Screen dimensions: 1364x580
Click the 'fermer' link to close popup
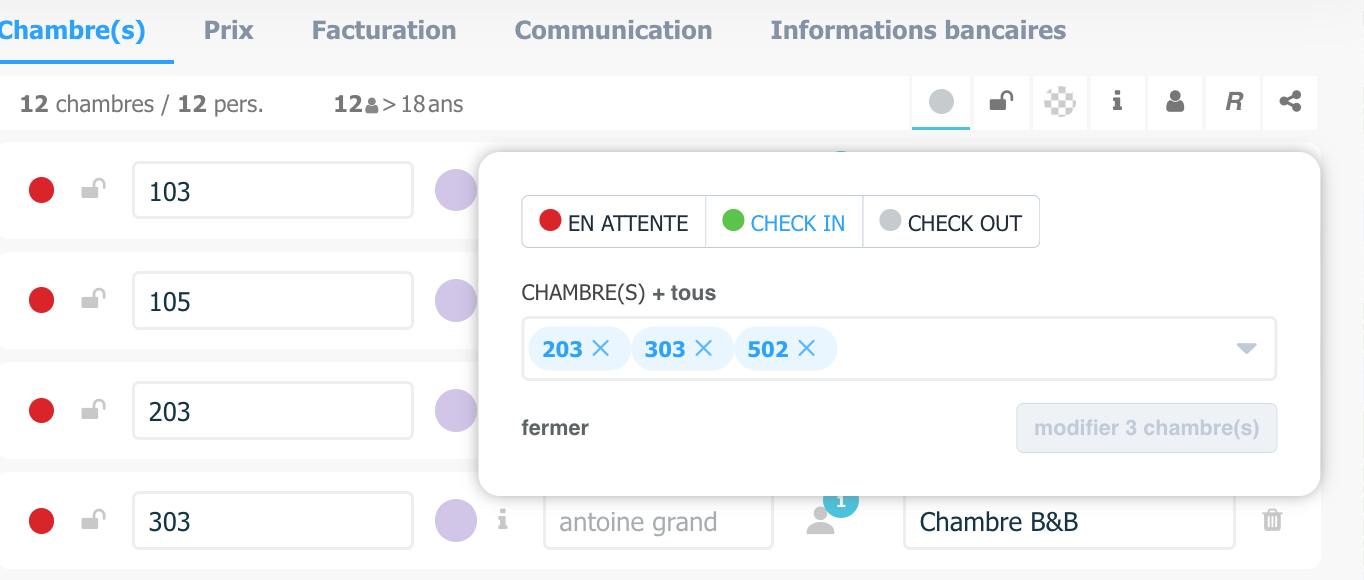(555, 428)
